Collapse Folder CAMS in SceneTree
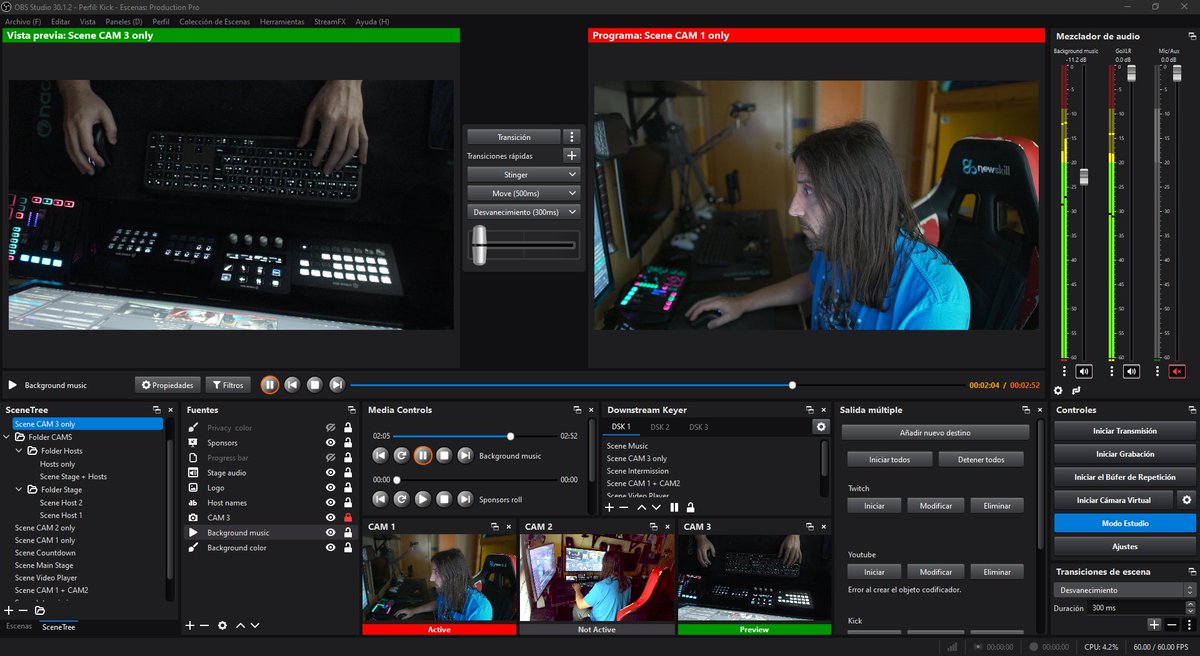The image size is (1200, 656). point(7,437)
